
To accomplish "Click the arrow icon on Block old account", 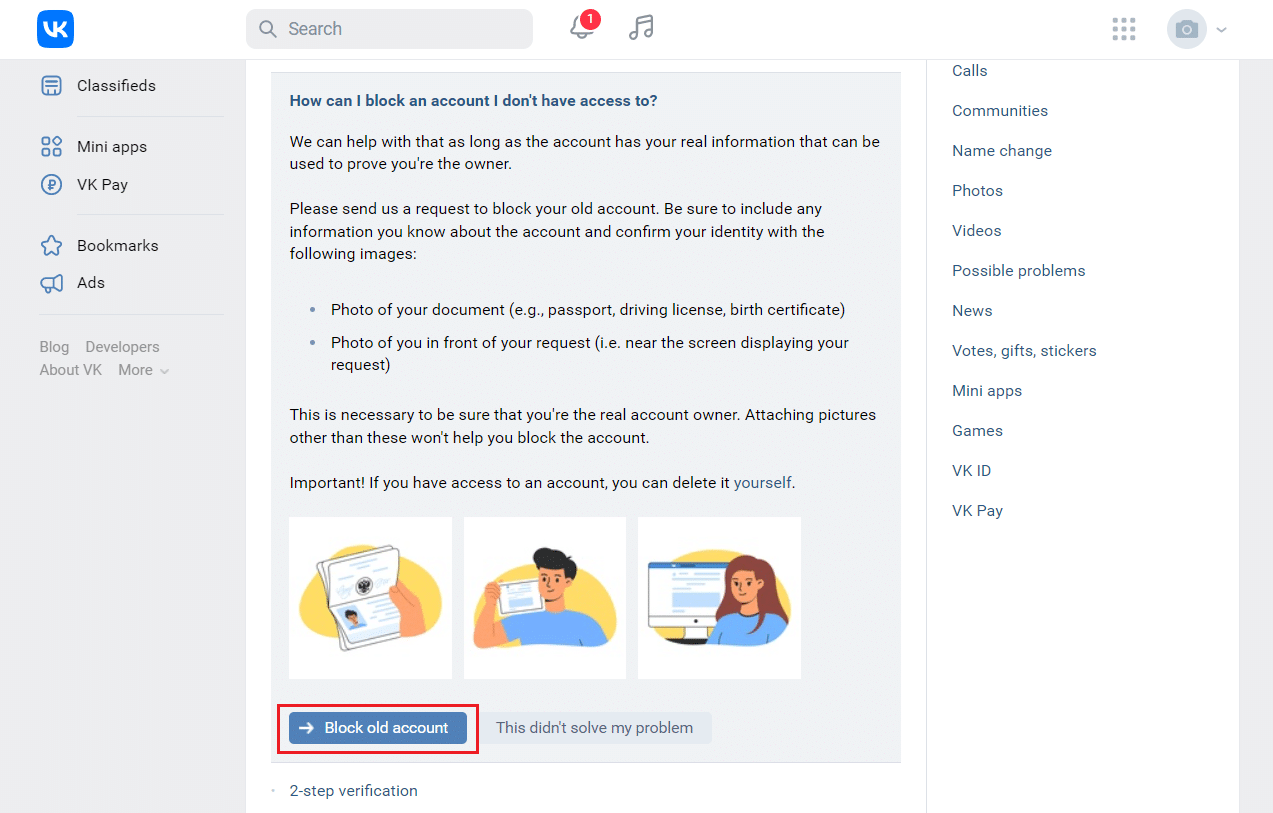I will pyautogui.click(x=307, y=728).
